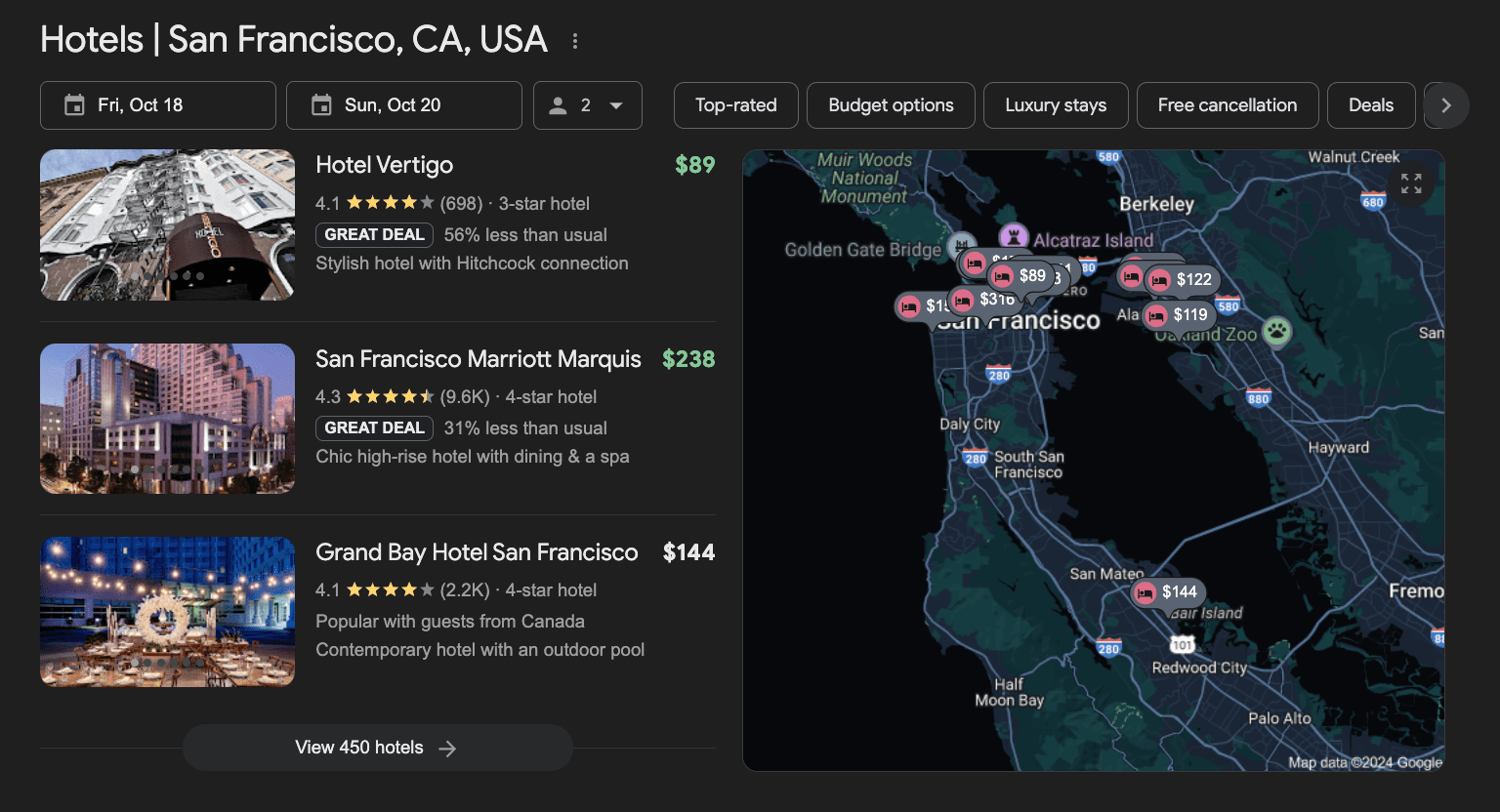The image size is (1500, 812).
Task: Click the Palo Alto label on the map
Action: click(1279, 718)
